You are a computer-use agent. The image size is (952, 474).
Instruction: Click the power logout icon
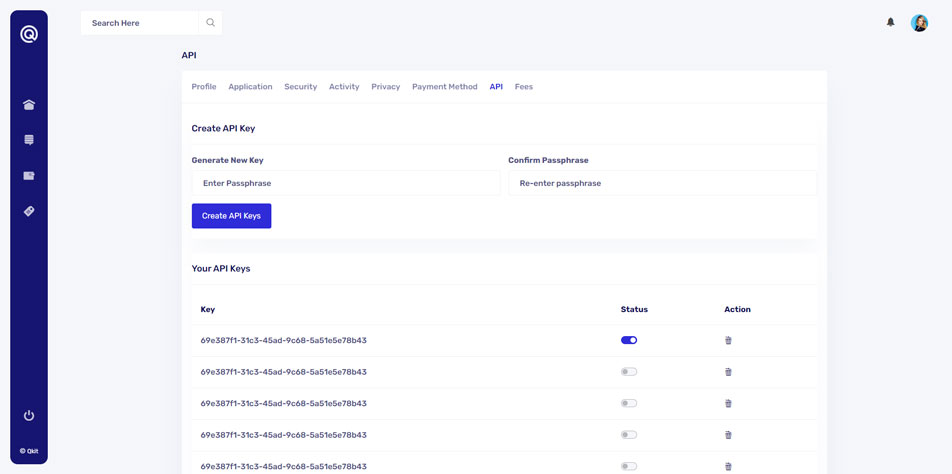click(29, 415)
